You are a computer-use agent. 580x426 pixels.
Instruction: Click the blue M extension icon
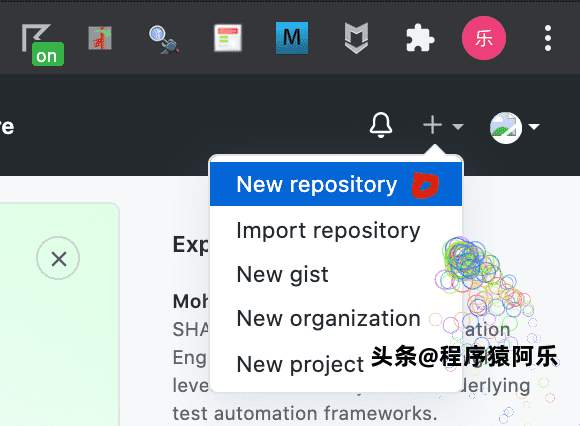pyautogui.click(x=292, y=38)
